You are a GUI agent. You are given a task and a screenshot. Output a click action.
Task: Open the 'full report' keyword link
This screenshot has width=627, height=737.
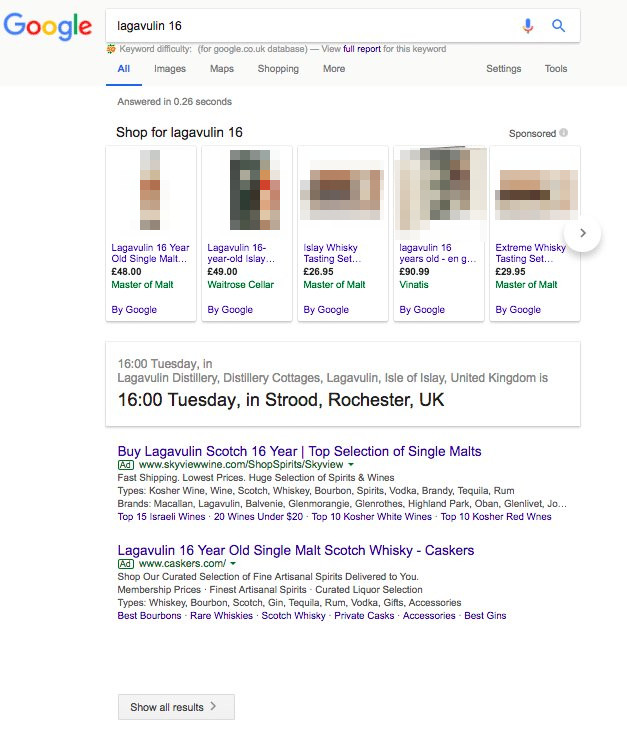coord(362,49)
